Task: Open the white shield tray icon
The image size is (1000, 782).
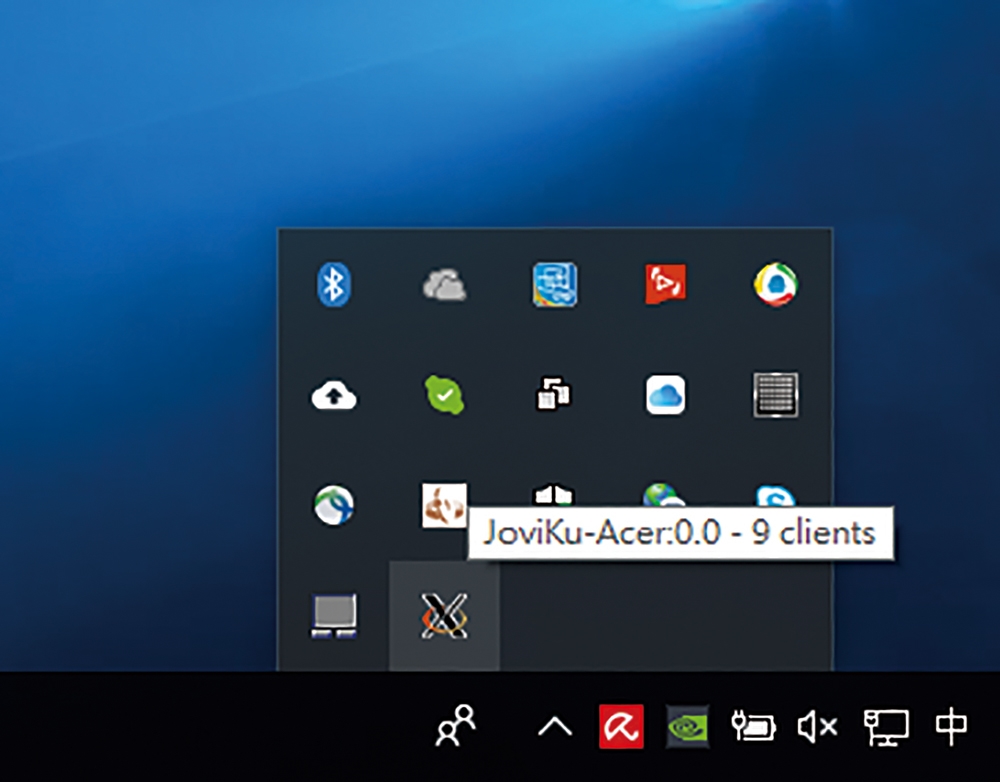Action: (554, 495)
